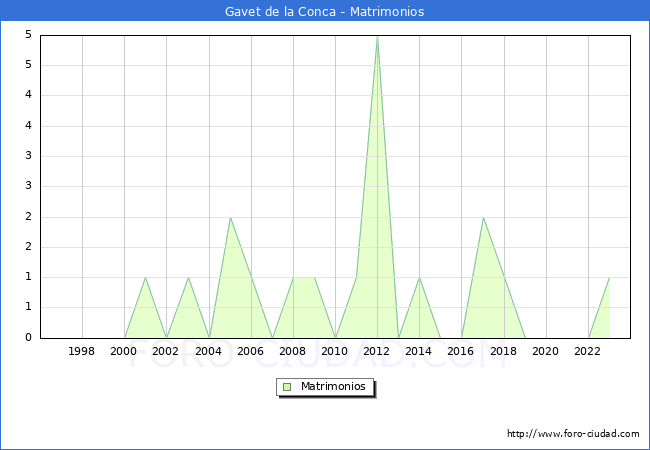Viewport: 650px width, 450px height.
Task: Click the 2016 x-axis year label
Action: click(x=461, y=351)
